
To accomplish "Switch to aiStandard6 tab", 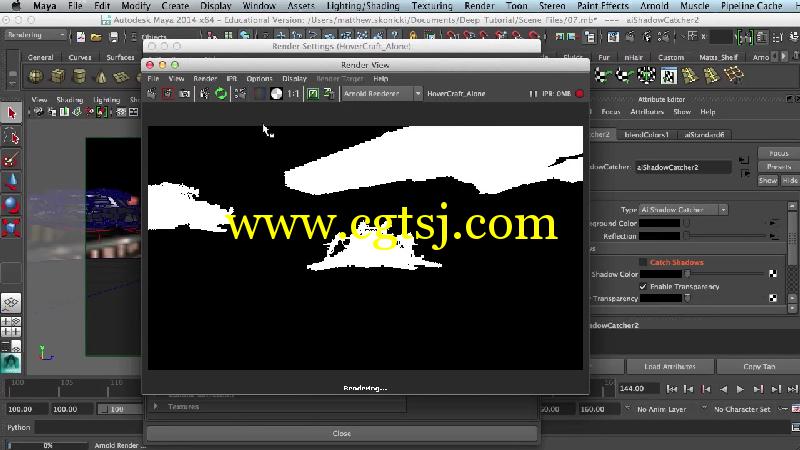I will (x=704, y=135).
